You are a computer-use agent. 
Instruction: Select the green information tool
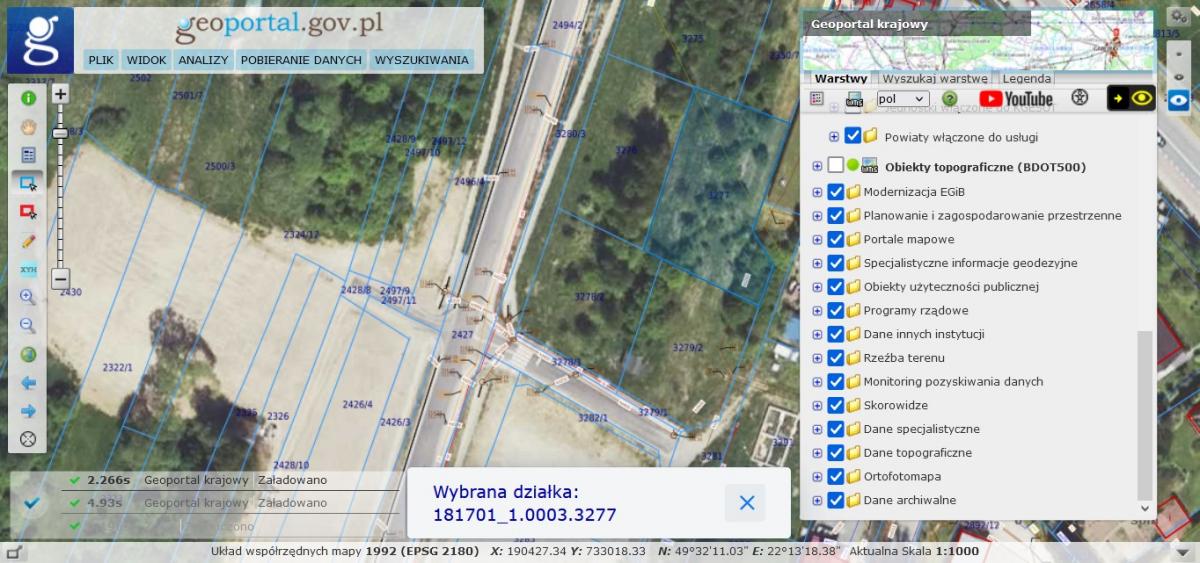coord(28,98)
